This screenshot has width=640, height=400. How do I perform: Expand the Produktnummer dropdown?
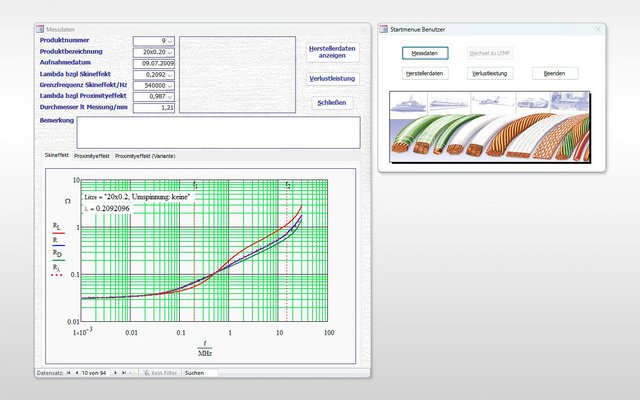171,41
